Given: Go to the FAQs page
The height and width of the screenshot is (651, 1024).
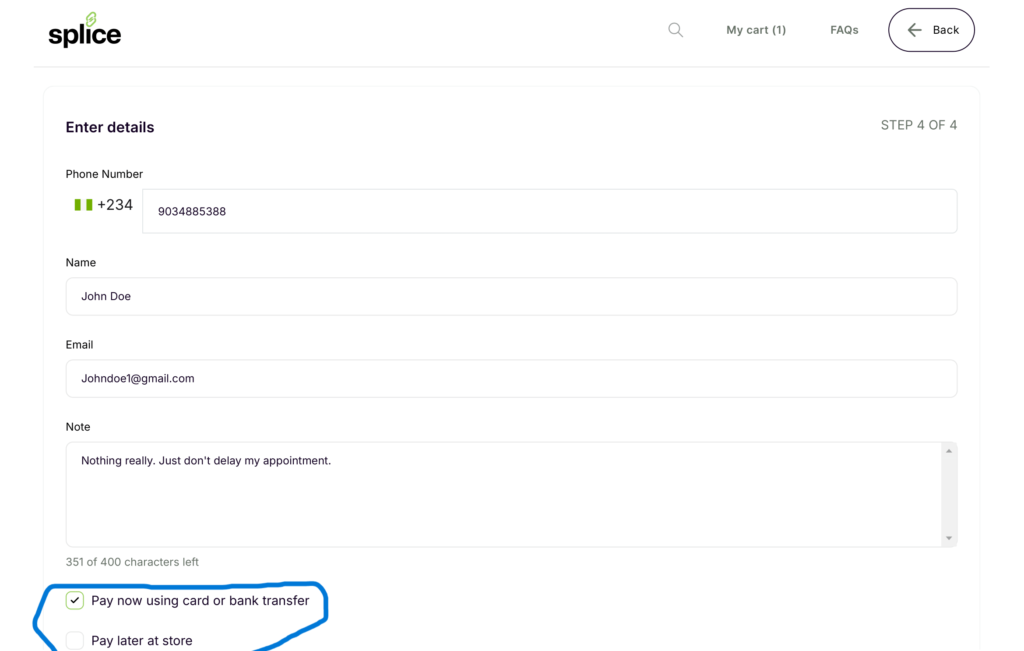Looking at the screenshot, I should click(844, 30).
